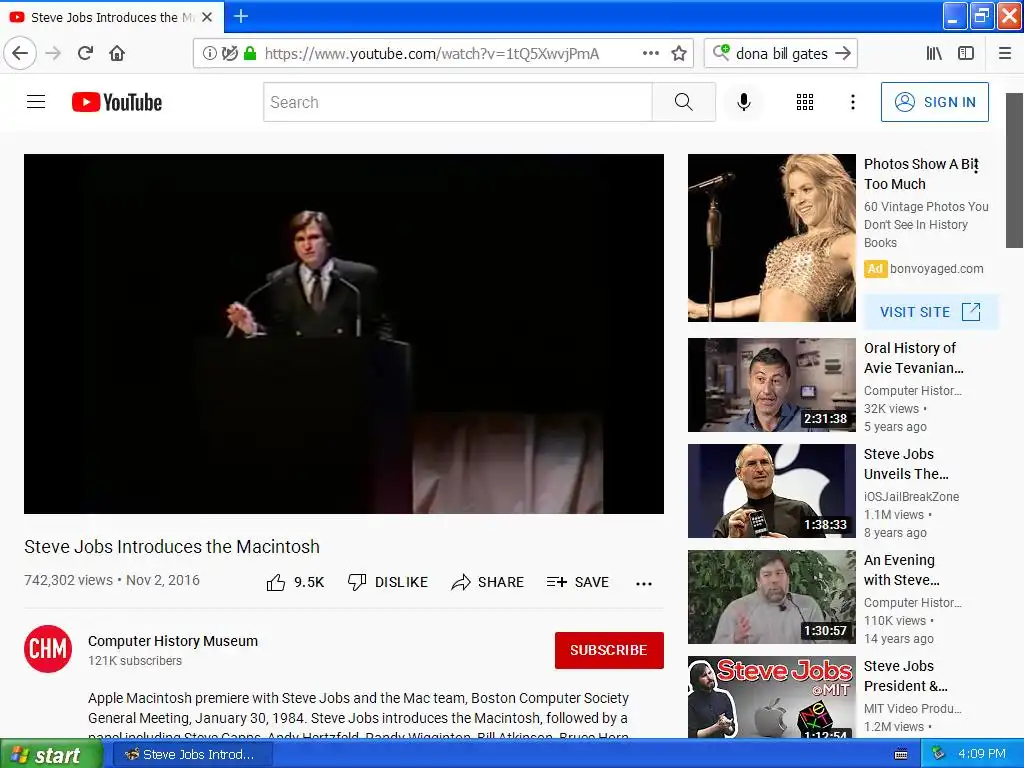Open An Evening with Steve thumbnail

[x=771, y=597]
